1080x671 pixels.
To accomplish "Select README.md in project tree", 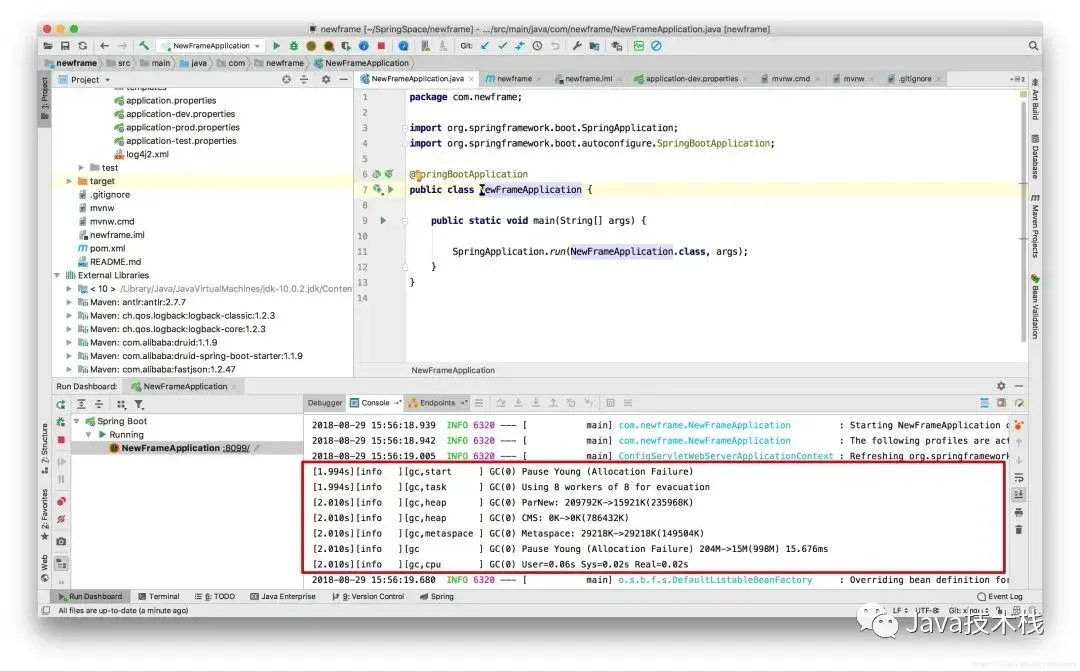I will [x=115, y=262].
